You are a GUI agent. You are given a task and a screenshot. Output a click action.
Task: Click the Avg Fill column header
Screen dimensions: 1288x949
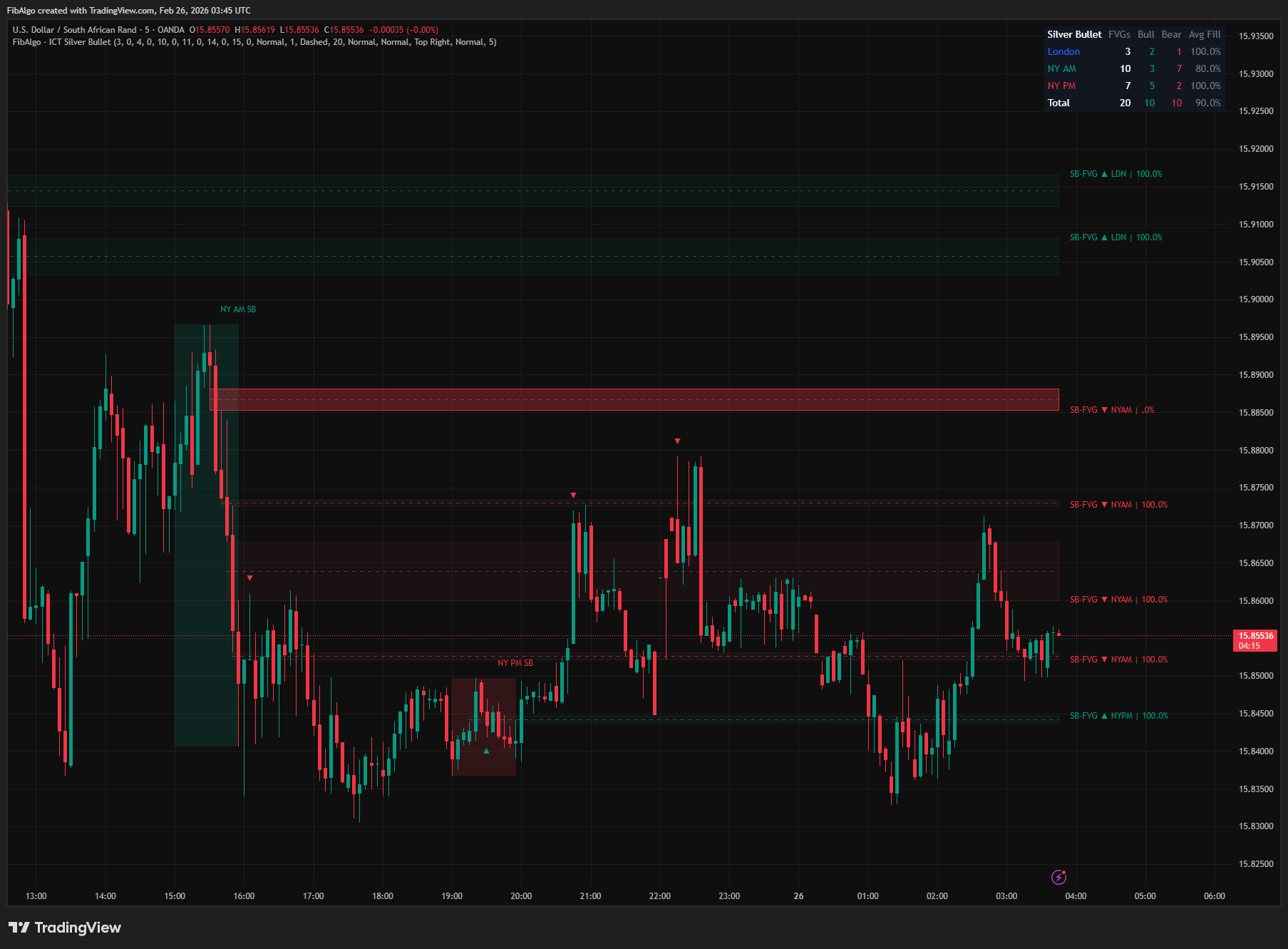tap(1205, 34)
